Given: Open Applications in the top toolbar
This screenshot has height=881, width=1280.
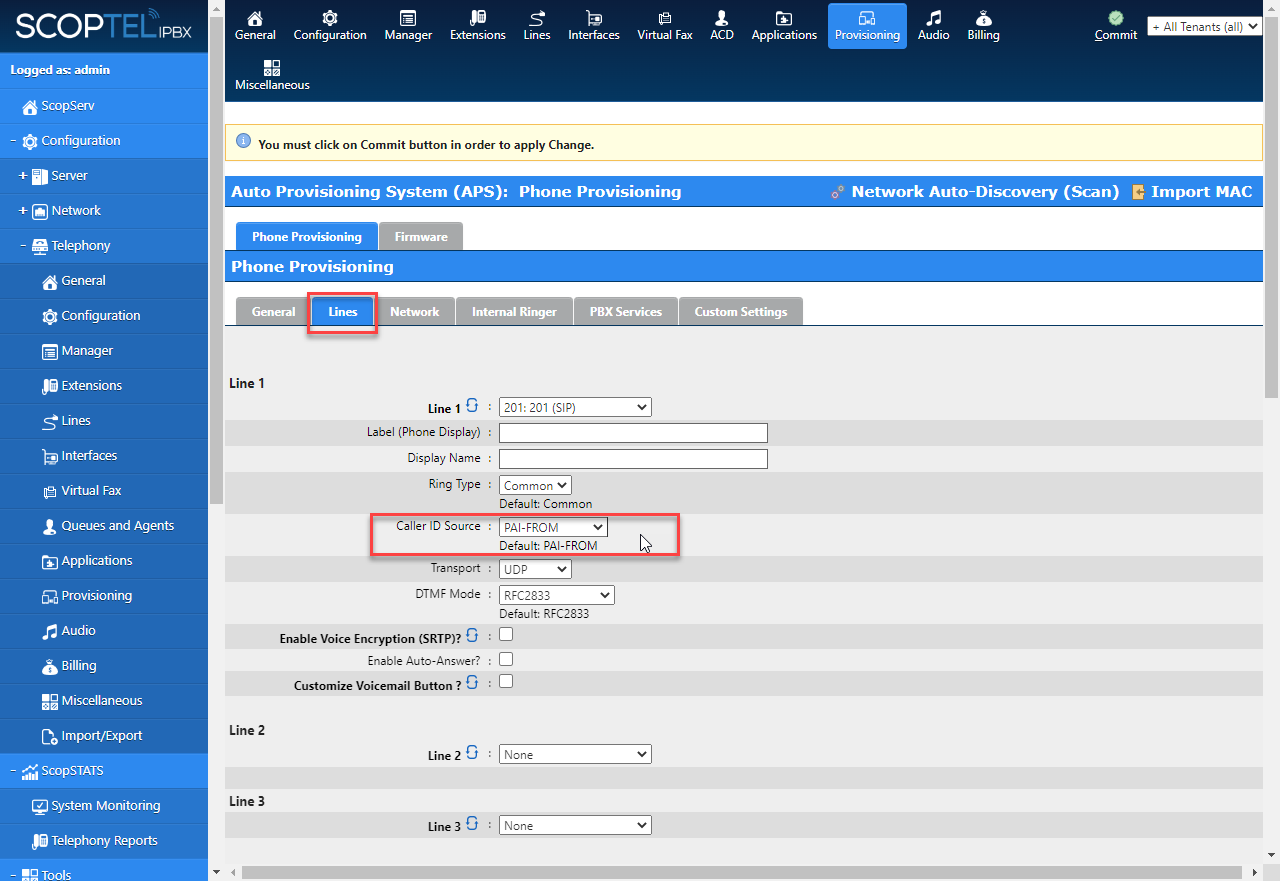Looking at the screenshot, I should 784,26.
